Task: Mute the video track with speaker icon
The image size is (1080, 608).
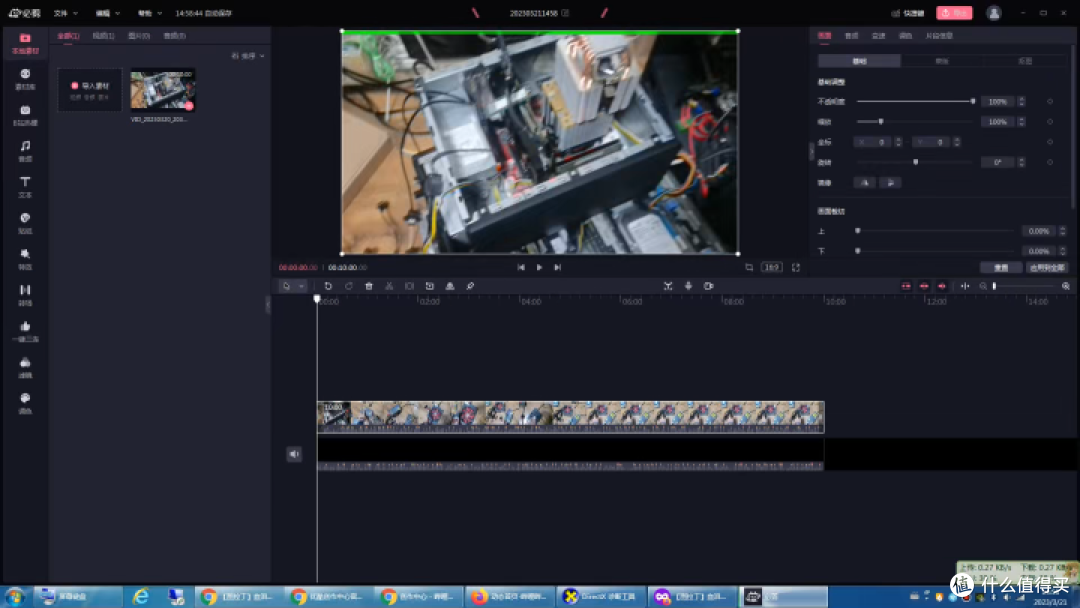Action: click(294, 454)
